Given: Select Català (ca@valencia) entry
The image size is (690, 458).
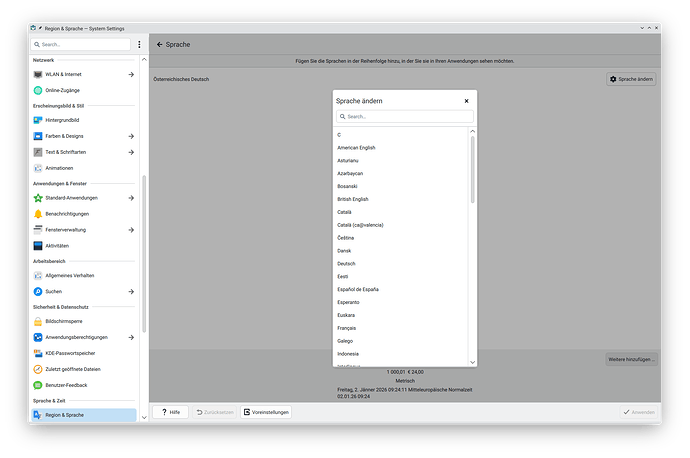Looking at the screenshot, I should (401, 225).
